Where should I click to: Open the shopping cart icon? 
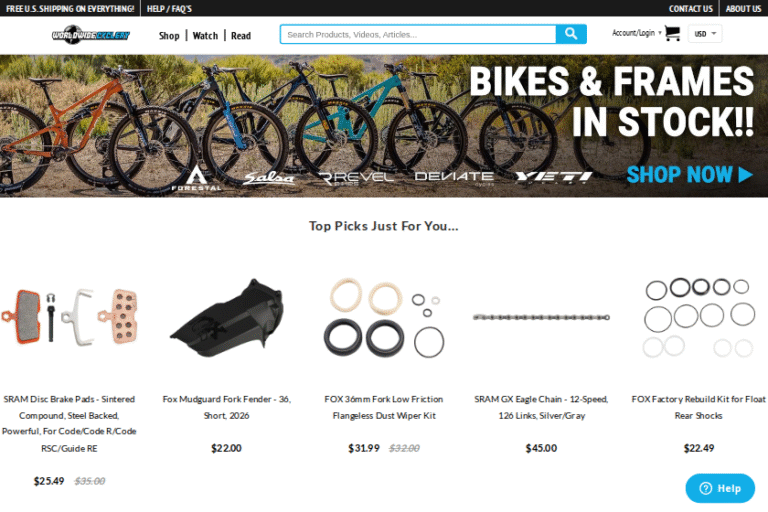point(672,33)
